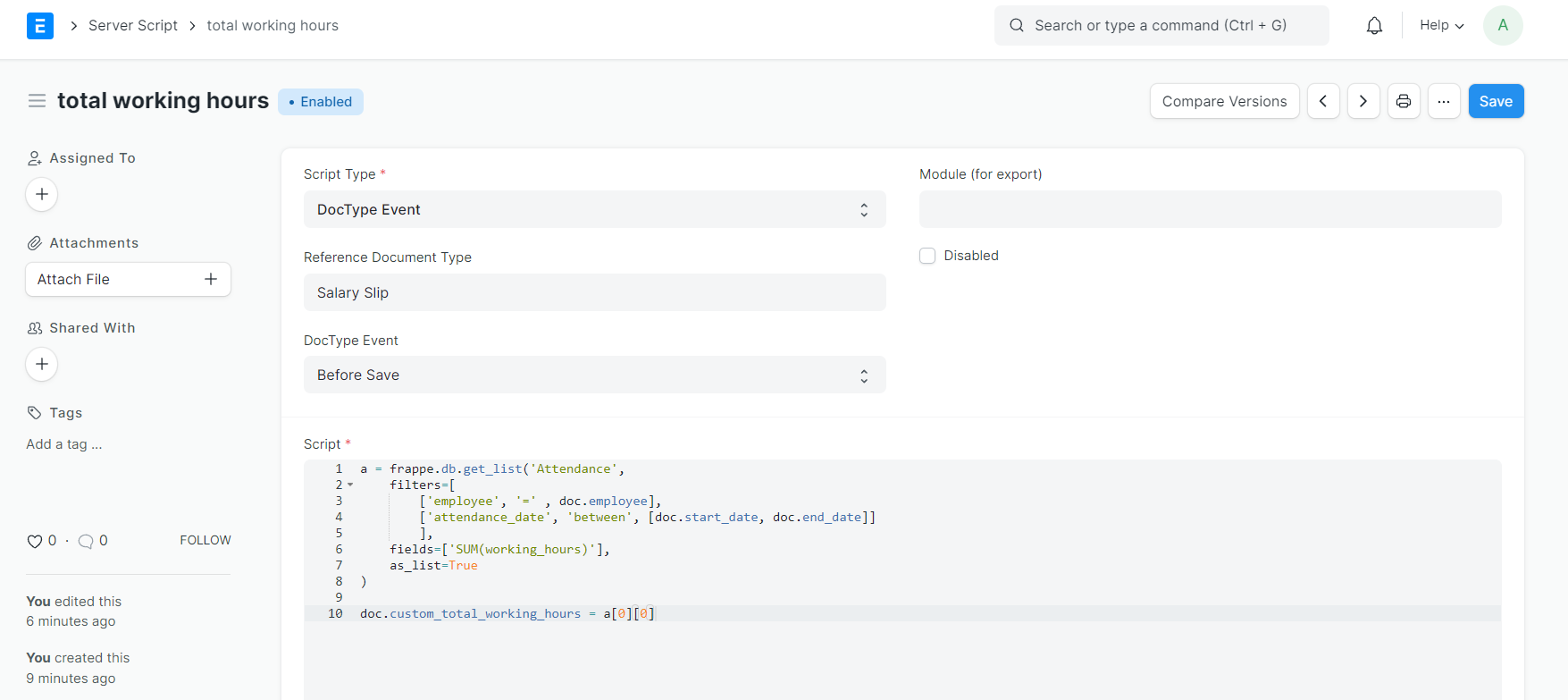Screen dimensions: 1568x700
Task: Click the Enabled status badge
Action: pyautogui.click(x=321, y=102)
